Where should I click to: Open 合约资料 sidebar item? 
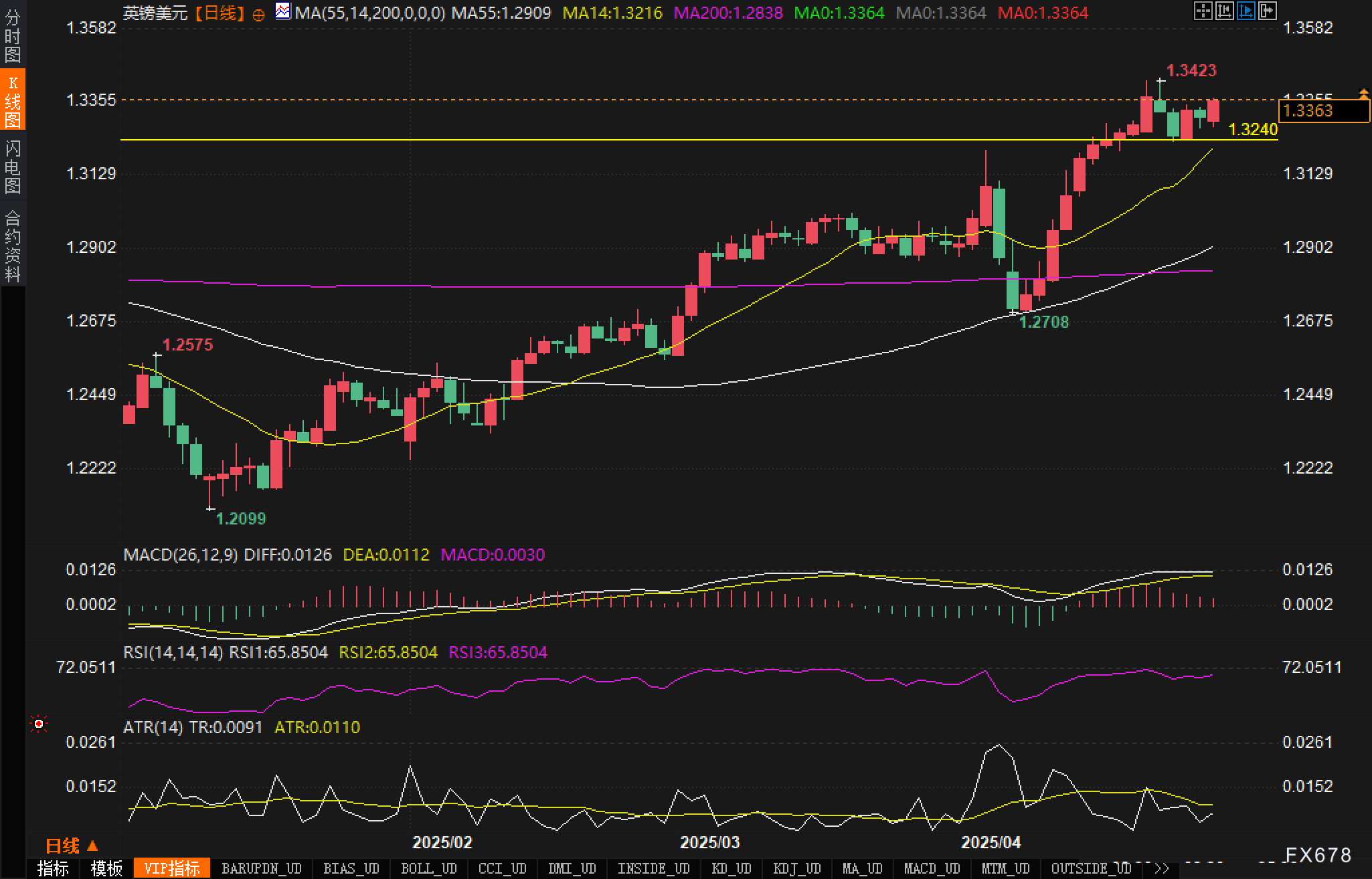[12, 245]
